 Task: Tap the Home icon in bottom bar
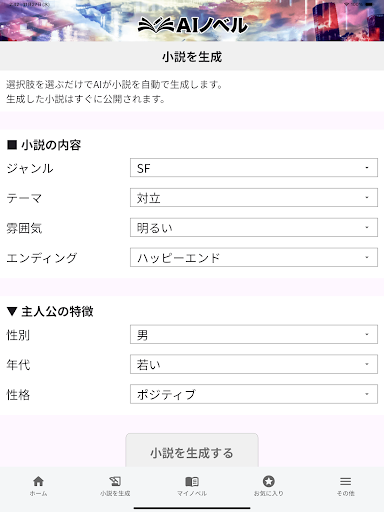[x=38, y=481]
